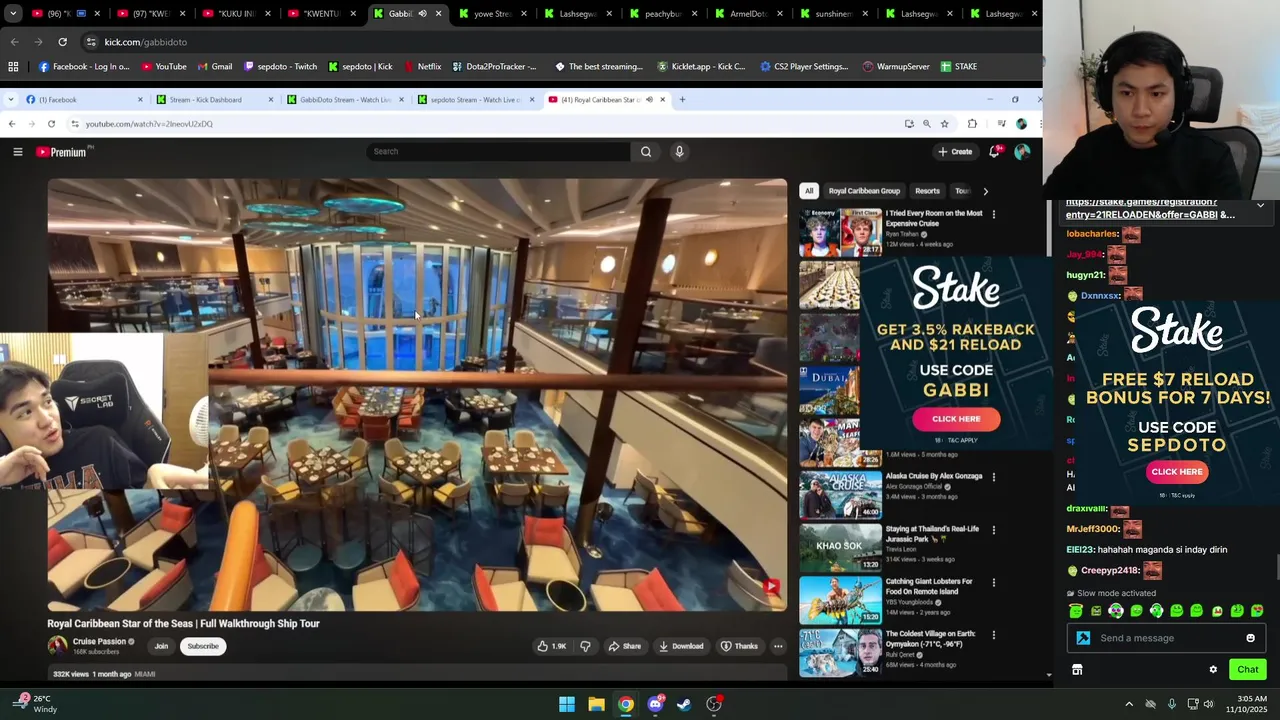Open more actions ellipsis under video
Viewport: 1280px width, 720px height.
[x=778, y=646]
